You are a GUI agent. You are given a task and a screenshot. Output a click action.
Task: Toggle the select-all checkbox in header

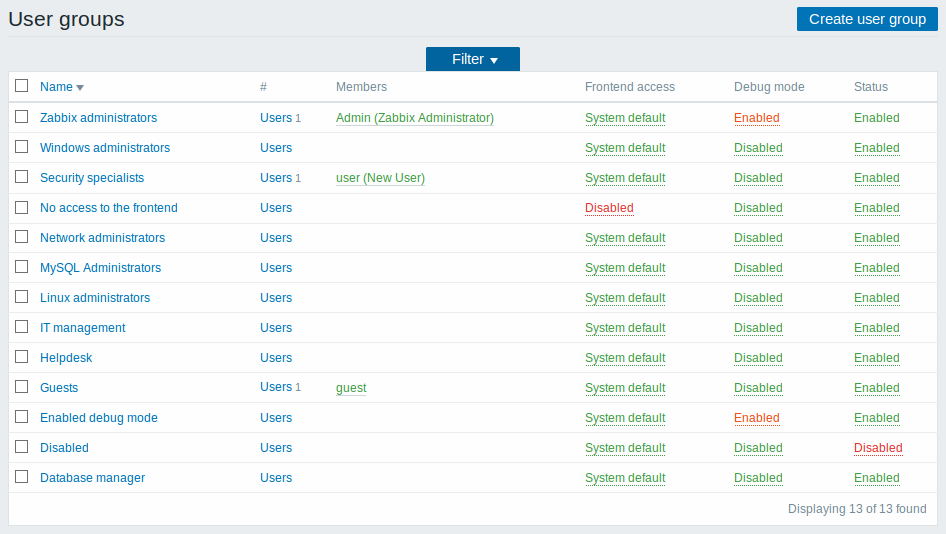tap(22, 86)
